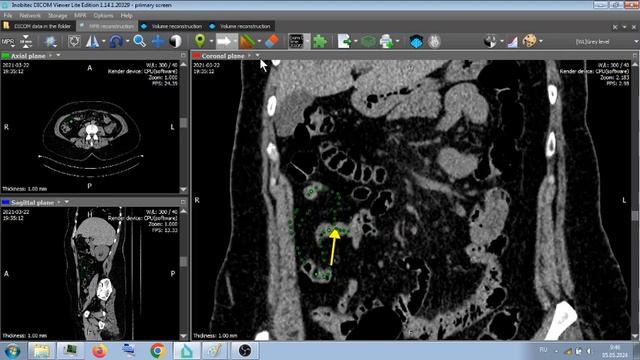Click the grey skull reconstruction icon
The image size is (640, 360).
[x=434, y=42]
